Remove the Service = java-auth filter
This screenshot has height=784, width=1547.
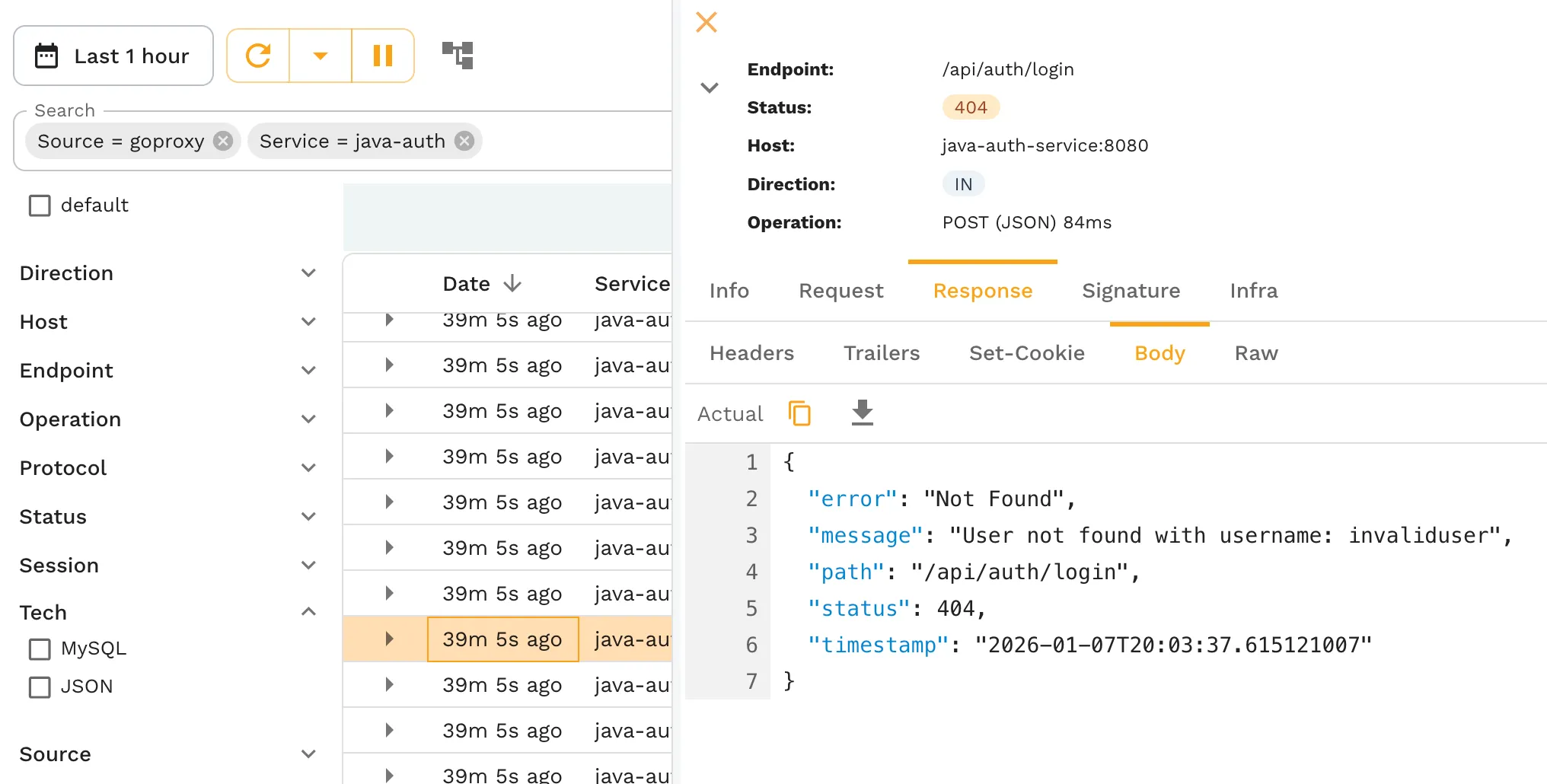[464, 141]
